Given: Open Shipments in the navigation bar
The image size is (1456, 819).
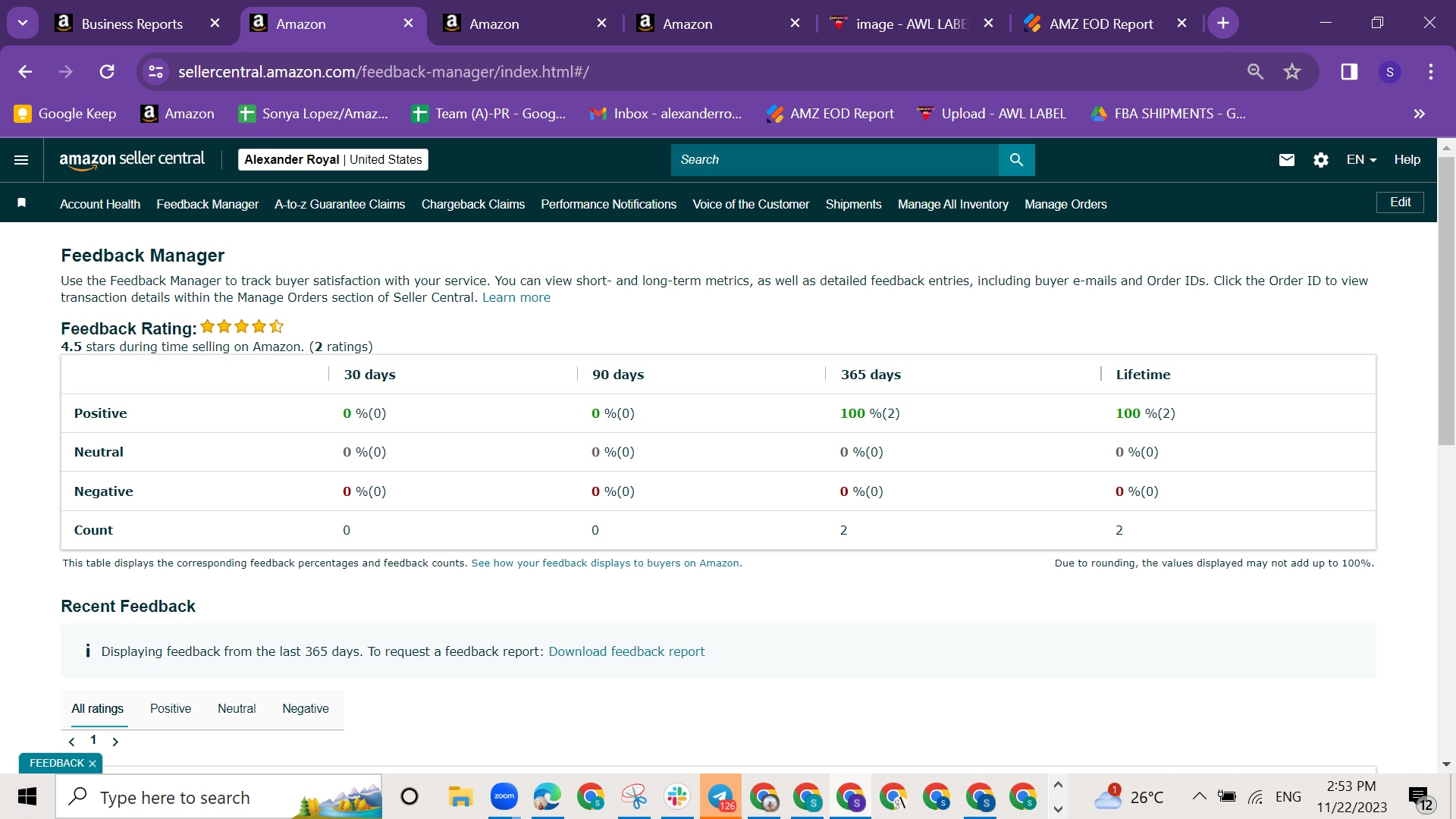Looking at the screenshot, I should click(853, 205).
